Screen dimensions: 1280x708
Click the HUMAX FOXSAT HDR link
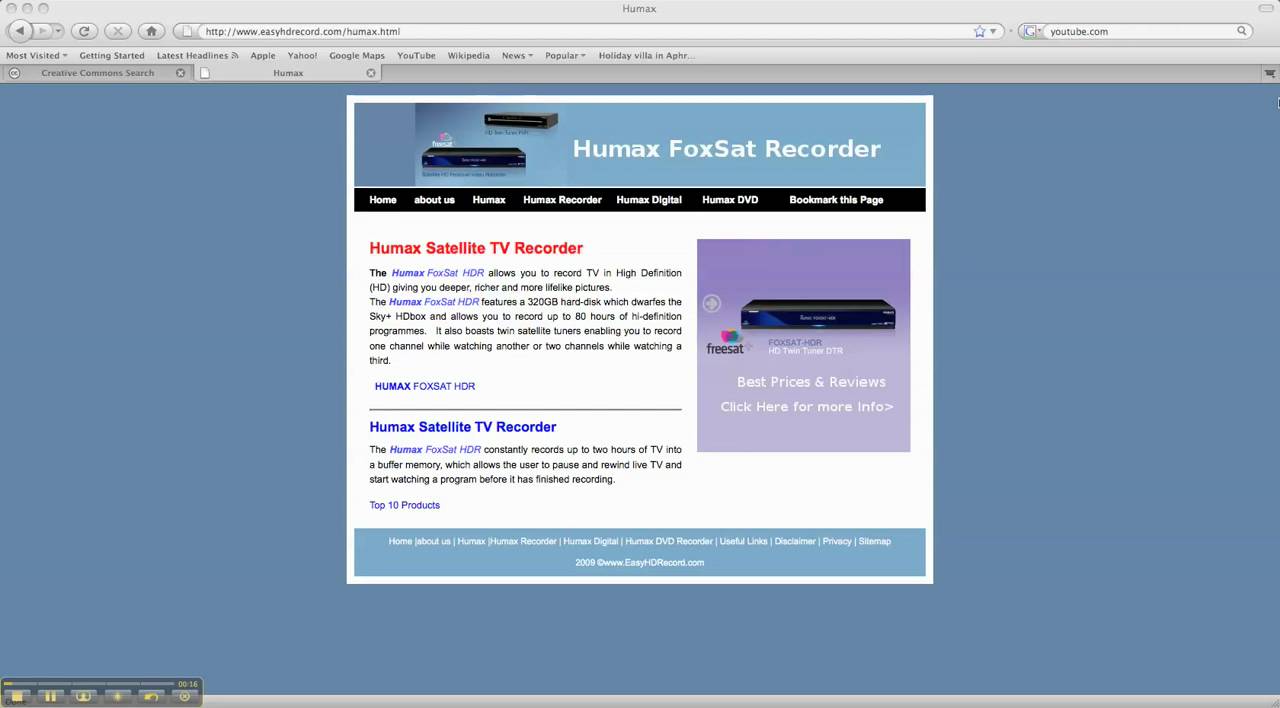click(425, 386)
